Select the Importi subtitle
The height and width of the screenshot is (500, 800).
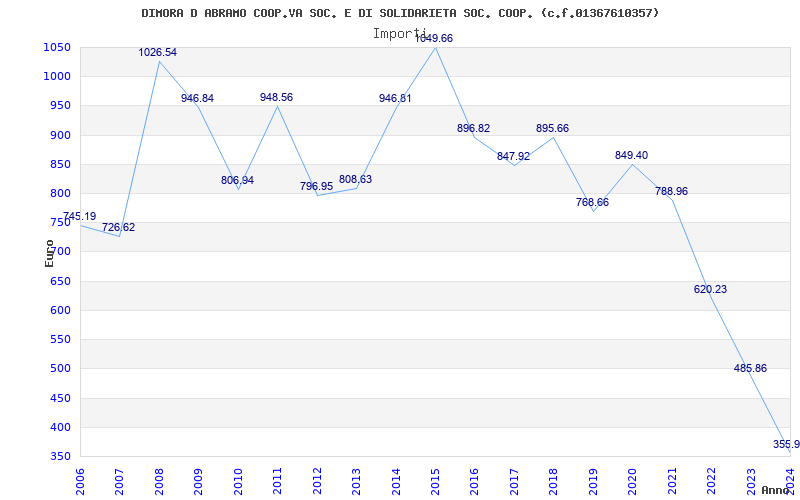[399, 34]
